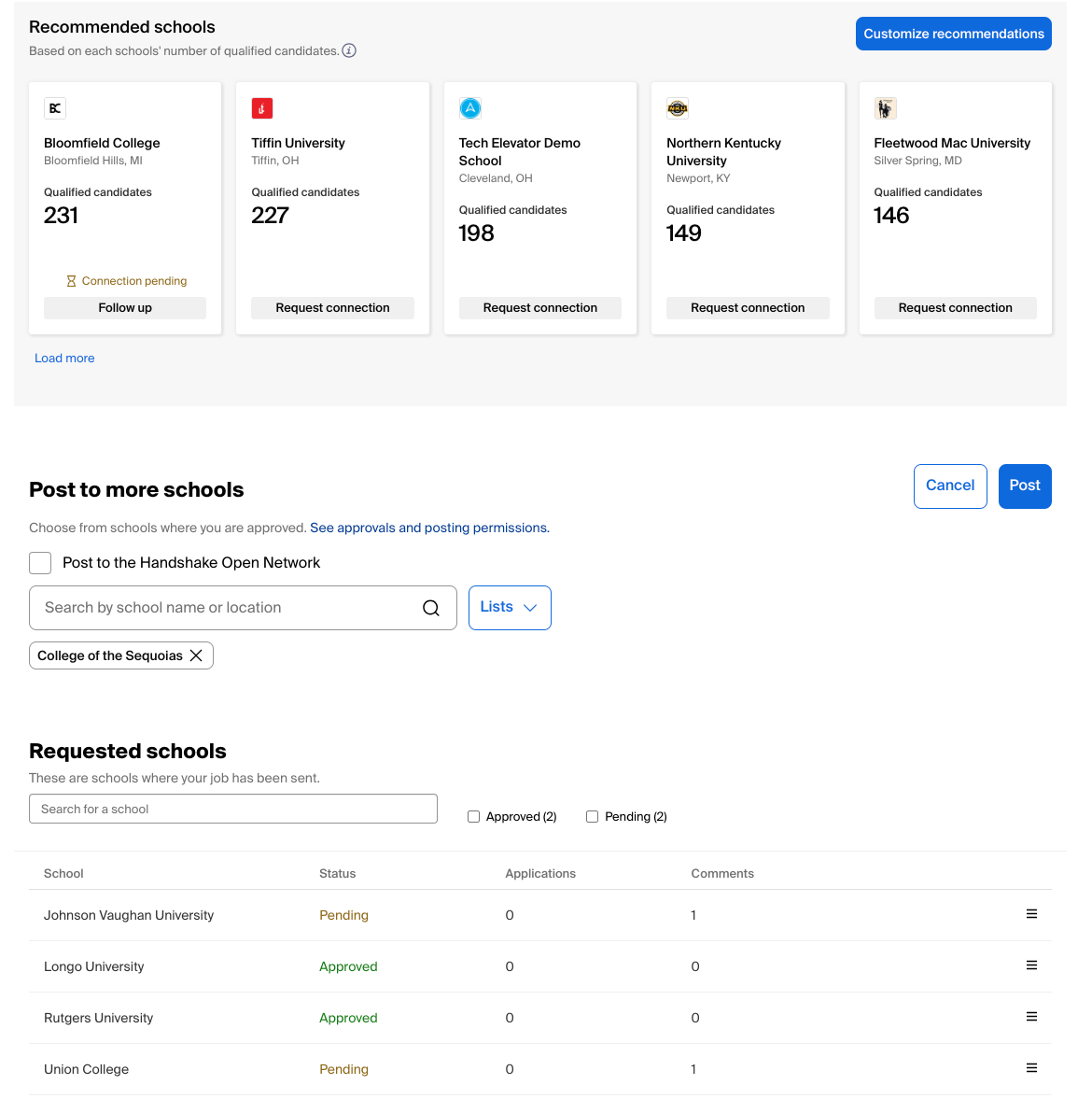Click the Tech Elevator Demo School logo

click(x=469, y=108)
